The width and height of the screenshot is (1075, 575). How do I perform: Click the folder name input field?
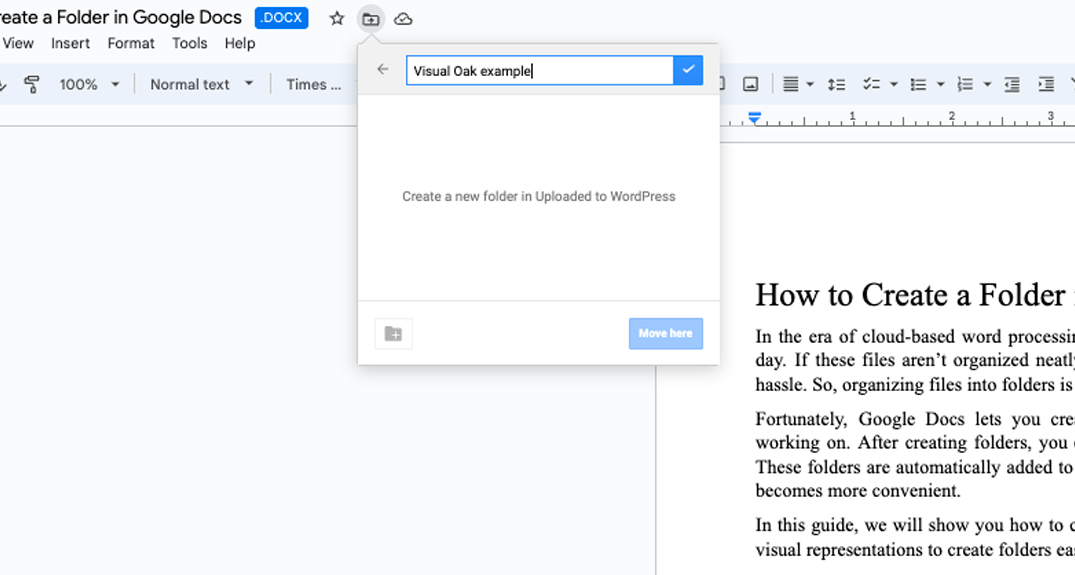(x=540, y=71)
